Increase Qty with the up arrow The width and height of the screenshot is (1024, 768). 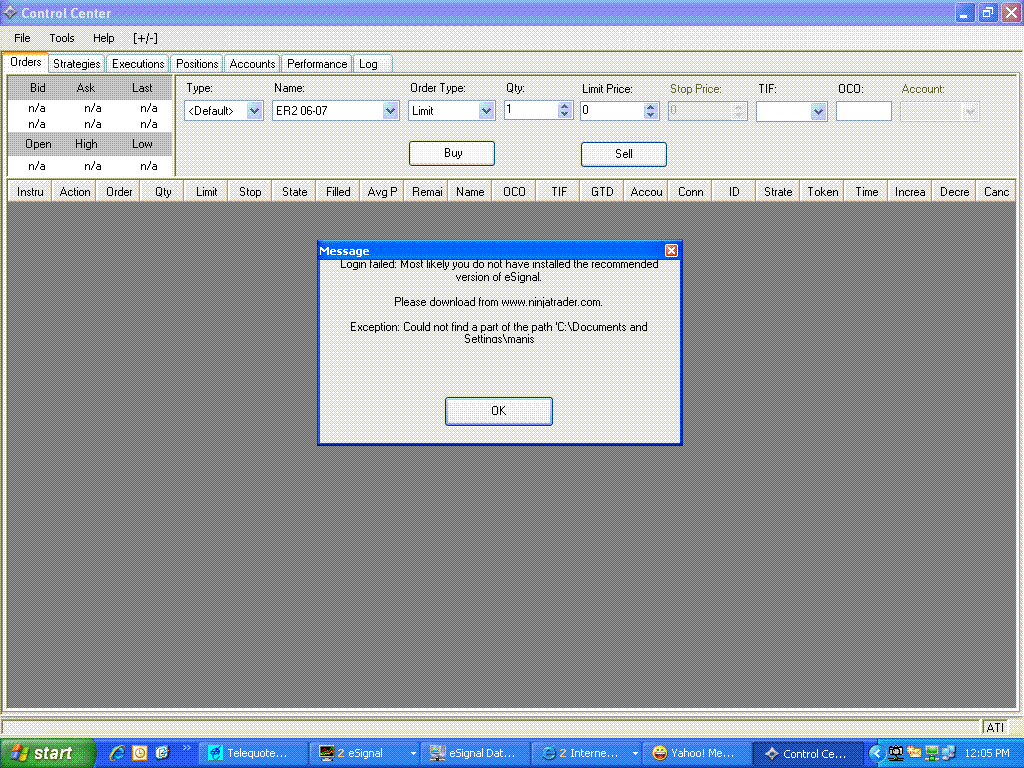[x=565, y=106]
